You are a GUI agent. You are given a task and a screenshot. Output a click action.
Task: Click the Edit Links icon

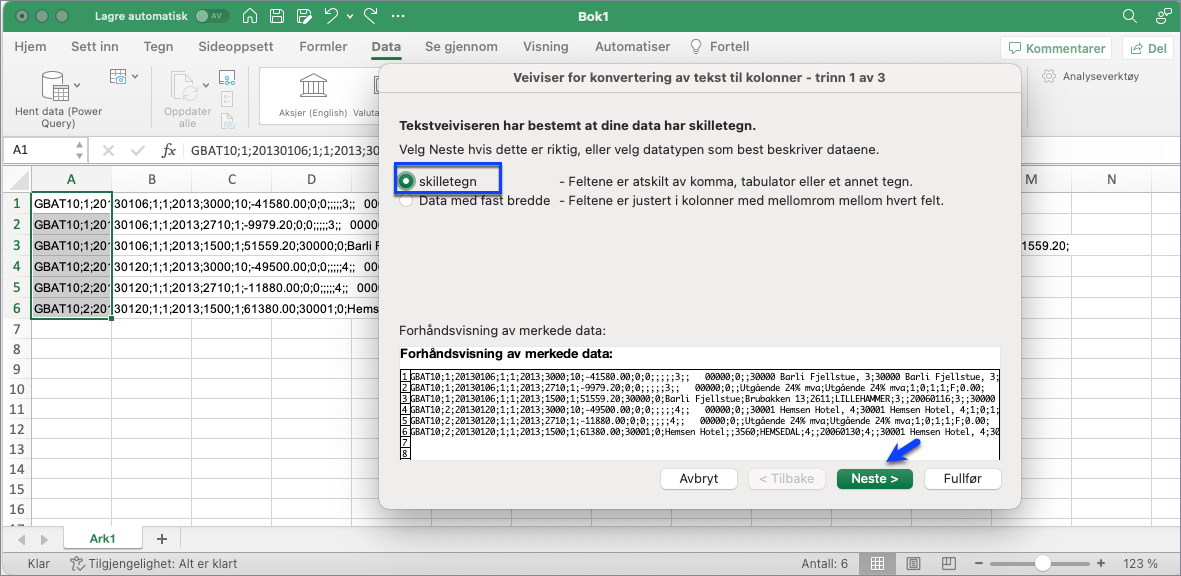point(227,120)
